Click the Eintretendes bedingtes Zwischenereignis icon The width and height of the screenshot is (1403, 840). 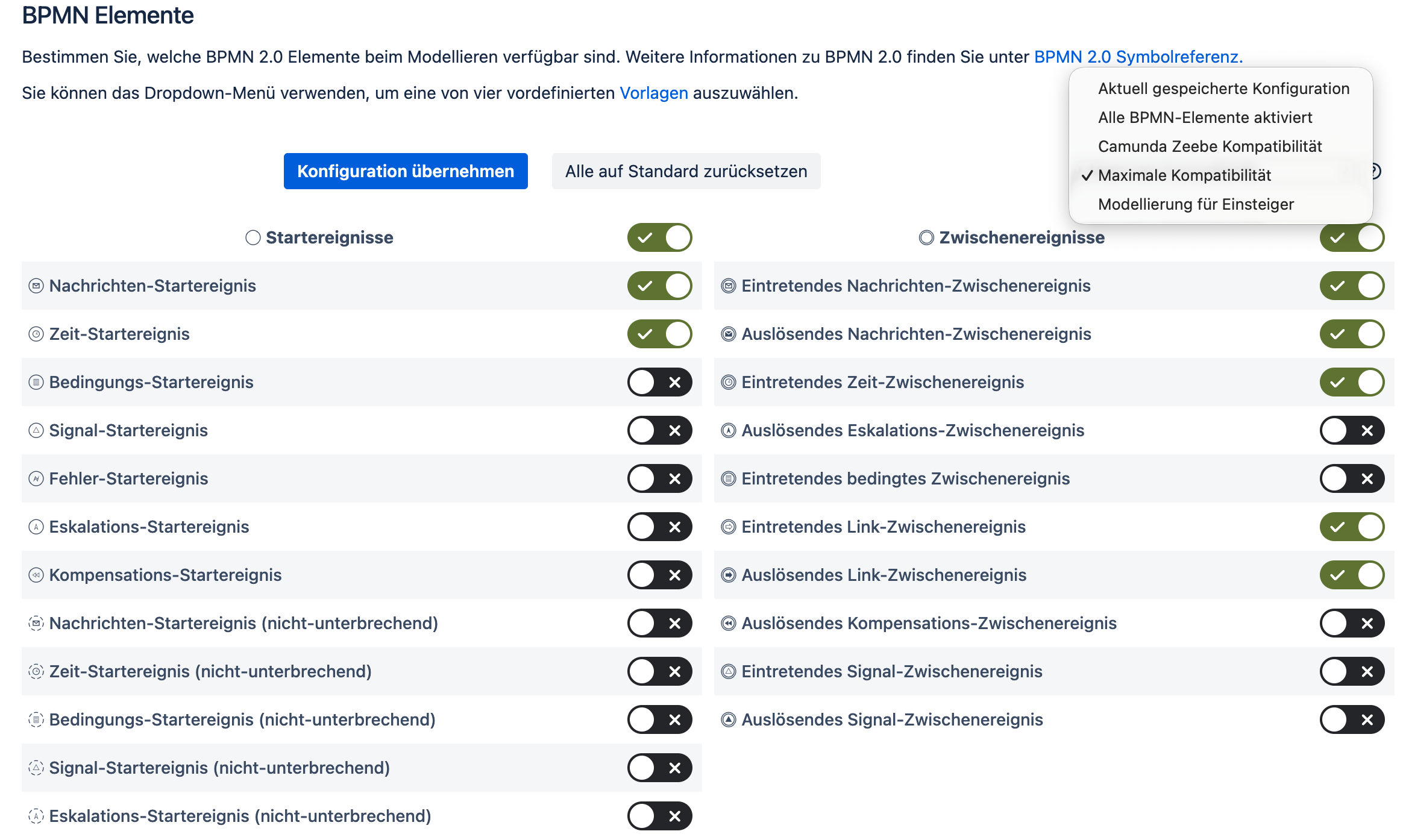729,478
